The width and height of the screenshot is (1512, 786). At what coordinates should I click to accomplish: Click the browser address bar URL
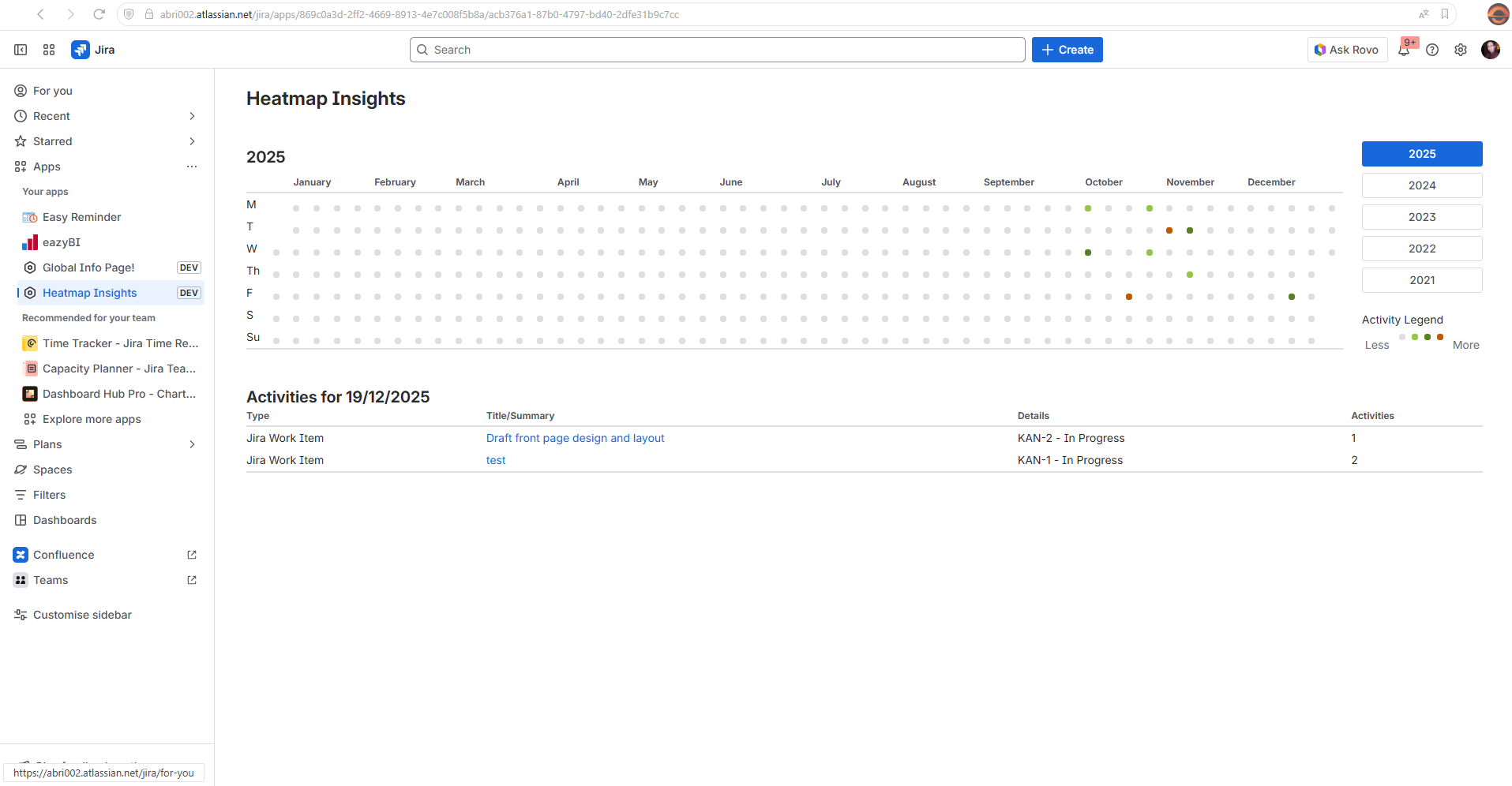coord(419,14)
